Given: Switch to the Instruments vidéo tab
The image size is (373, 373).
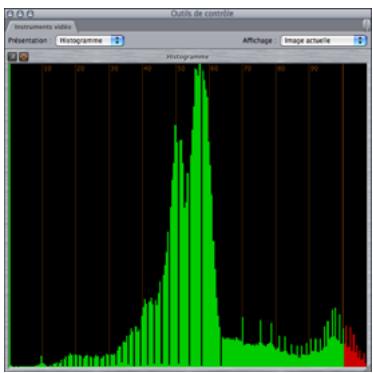Looking at the screenshot, I should pos(42,26).
